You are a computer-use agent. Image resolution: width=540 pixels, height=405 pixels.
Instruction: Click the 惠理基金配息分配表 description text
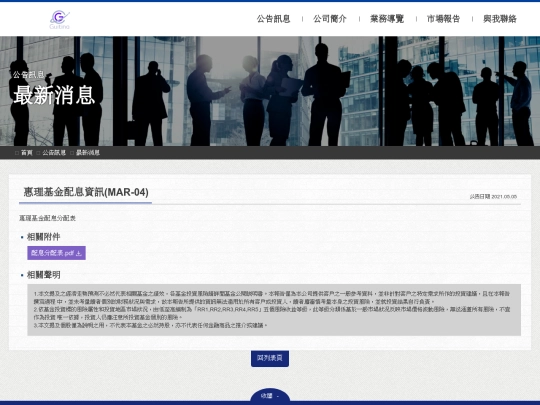click(x=48, y=218)
